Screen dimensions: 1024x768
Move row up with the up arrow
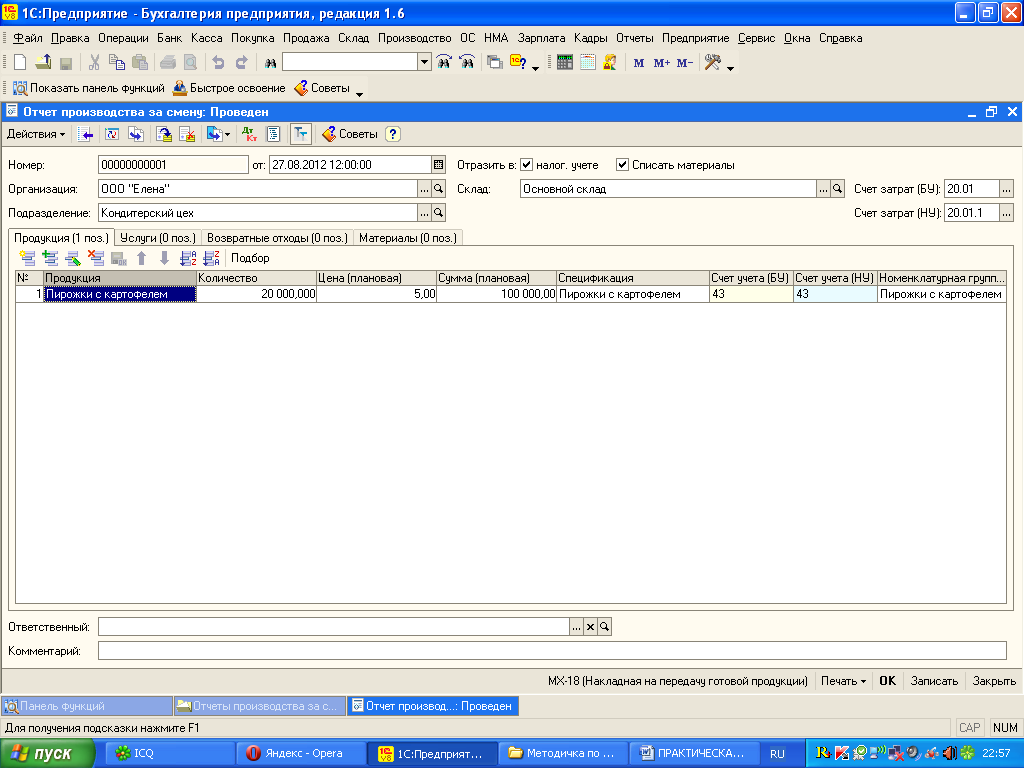142,258
